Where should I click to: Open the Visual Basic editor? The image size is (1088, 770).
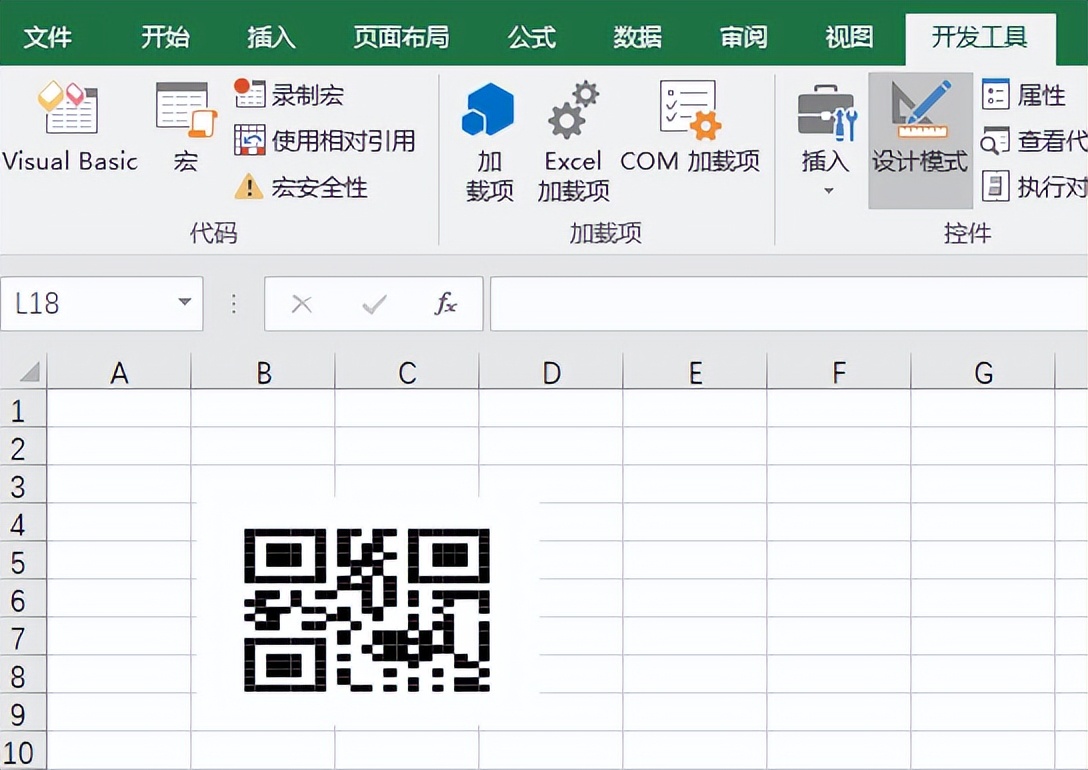[69, 127]
